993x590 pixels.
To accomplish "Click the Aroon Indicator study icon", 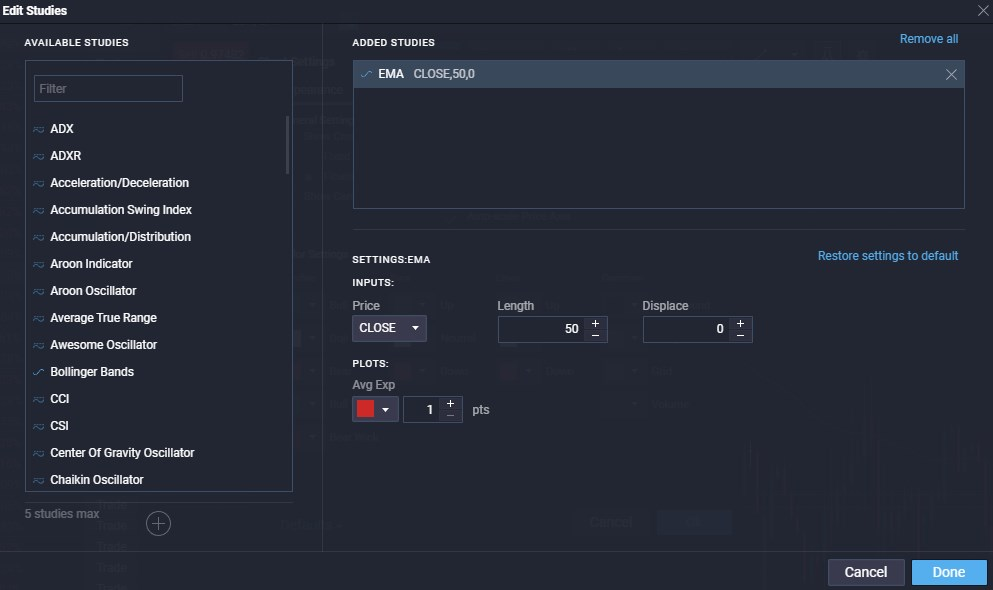I will point(39,265).
